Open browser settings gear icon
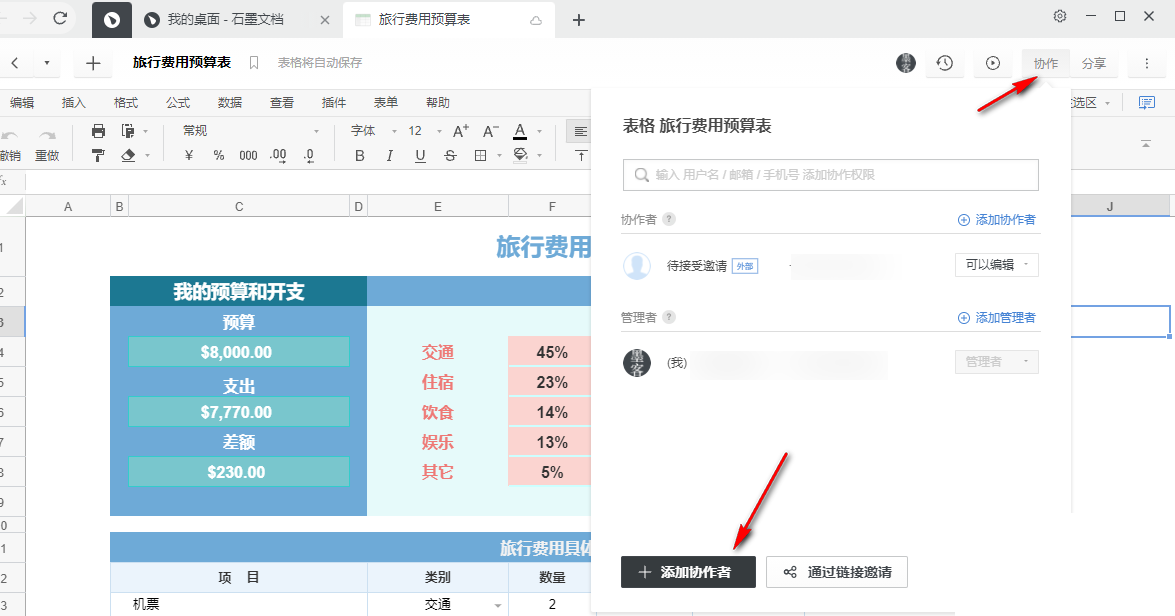The width and height of the screenshot is (1175, 616). [1060, 16]
